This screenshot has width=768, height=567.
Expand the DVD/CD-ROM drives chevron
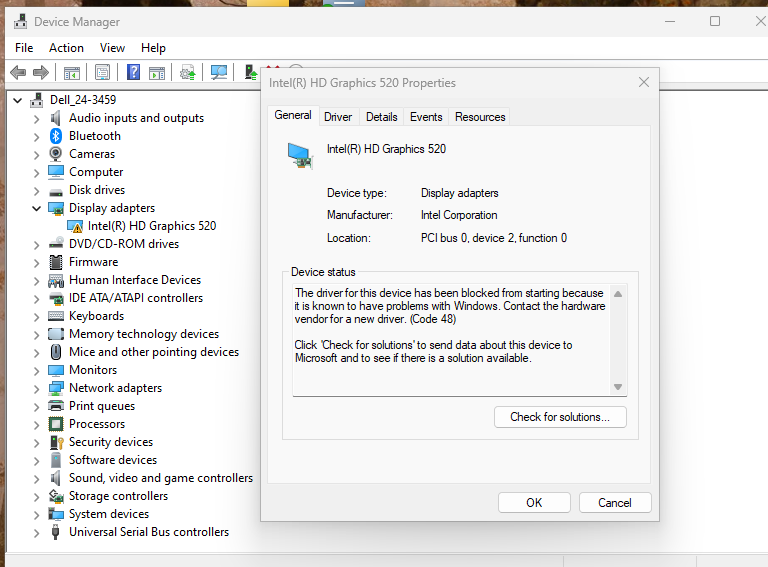click(x=36, y=245)
